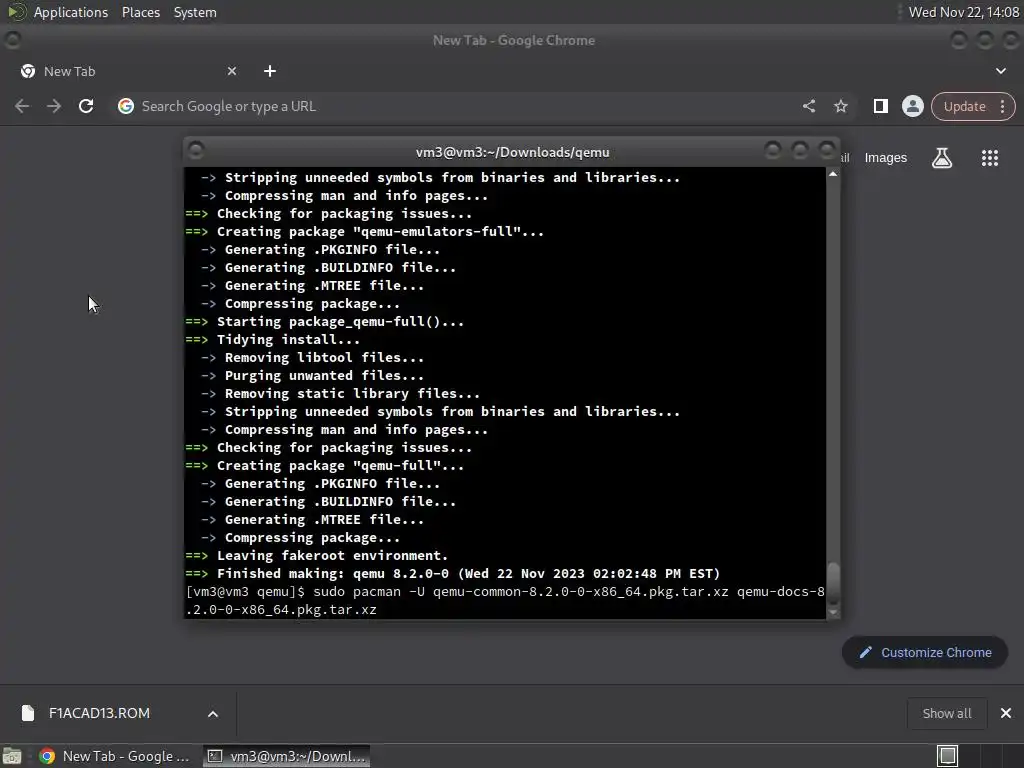Viewport: 1024px width, 768px height.
Task: Click Show all downloads
Action: [946, 713]
